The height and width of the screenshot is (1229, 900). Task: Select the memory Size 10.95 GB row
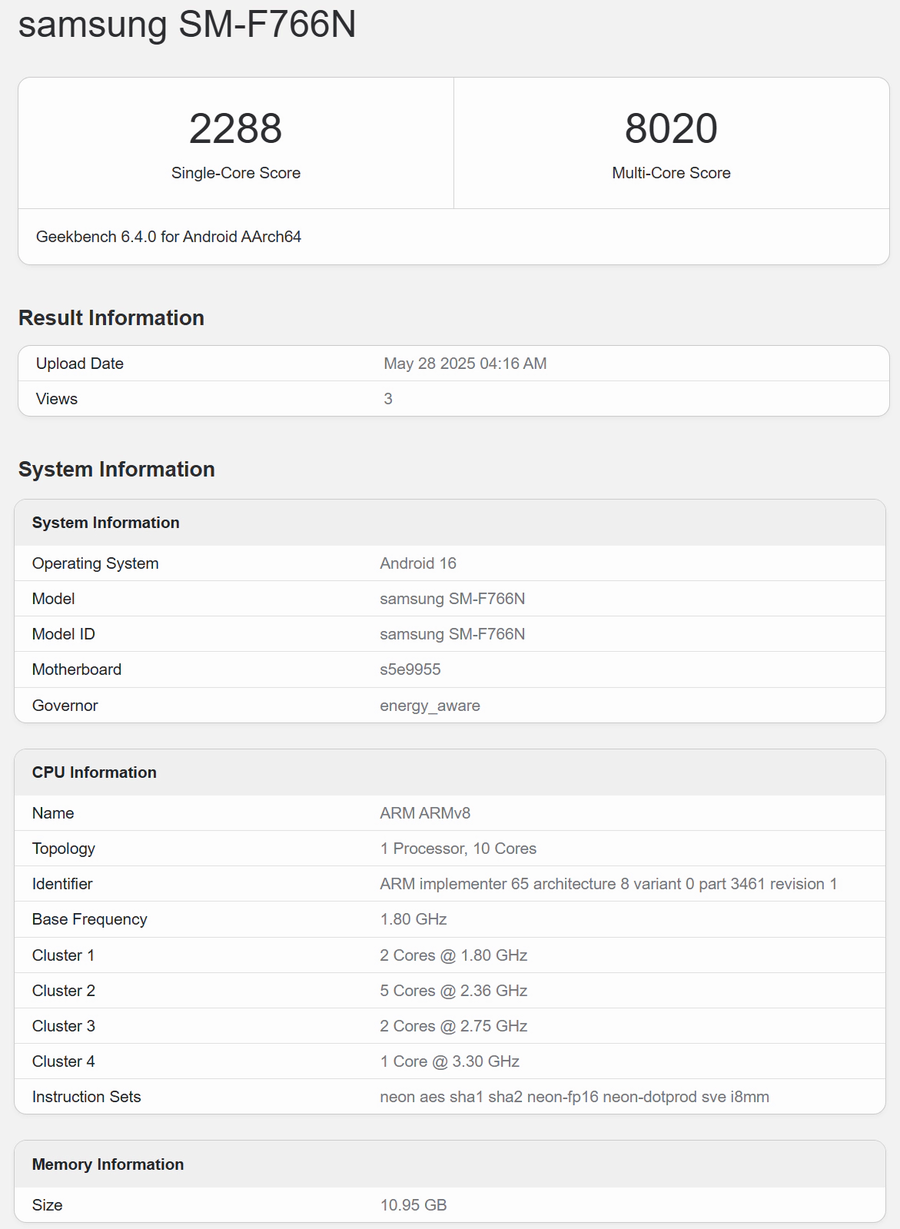[x=450, y=1205]
